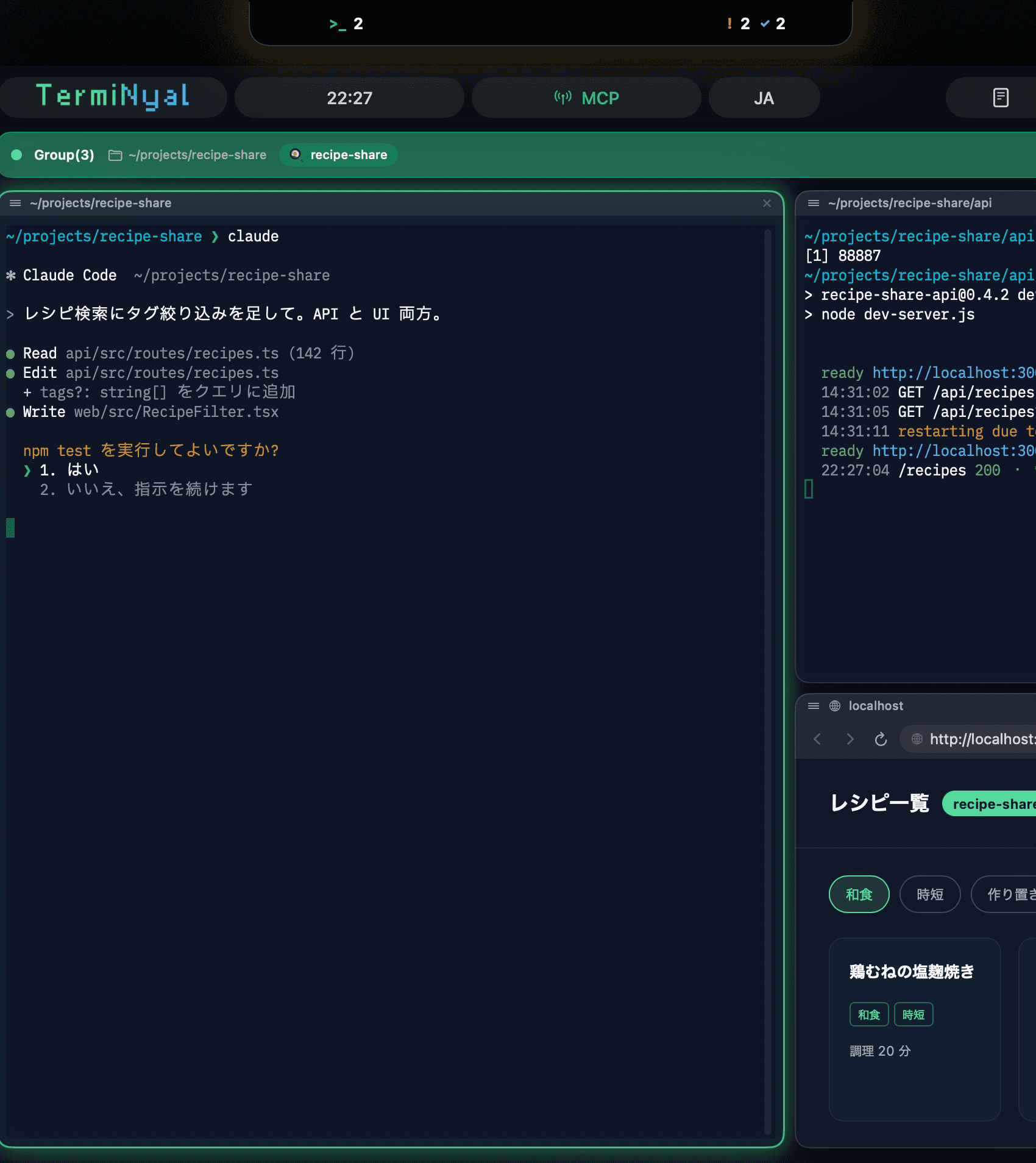Click the terminal count indicator showing 2
The width and height of the screenshot is (1036, 1163).
346,24
